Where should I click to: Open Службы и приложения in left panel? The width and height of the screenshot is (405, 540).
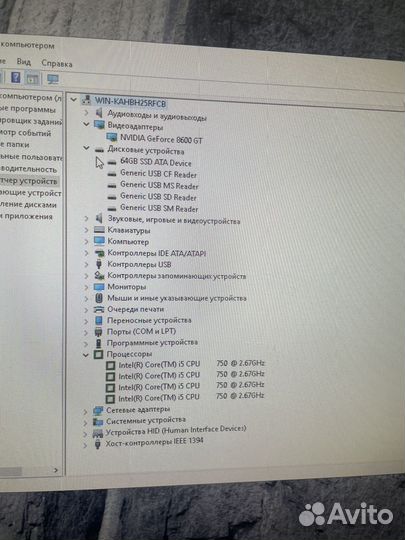pyautogui.click(x=27, y=216)
